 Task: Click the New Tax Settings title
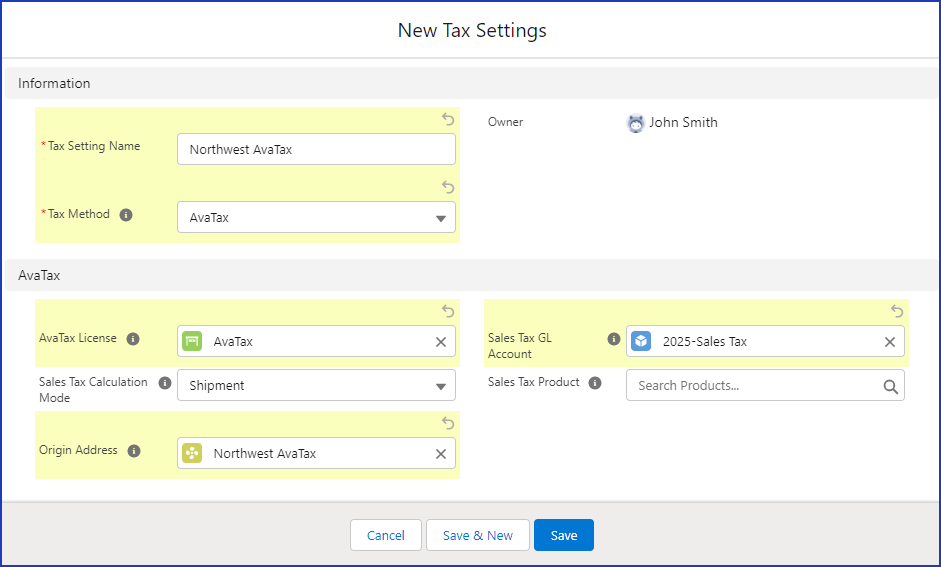(472, 31)
